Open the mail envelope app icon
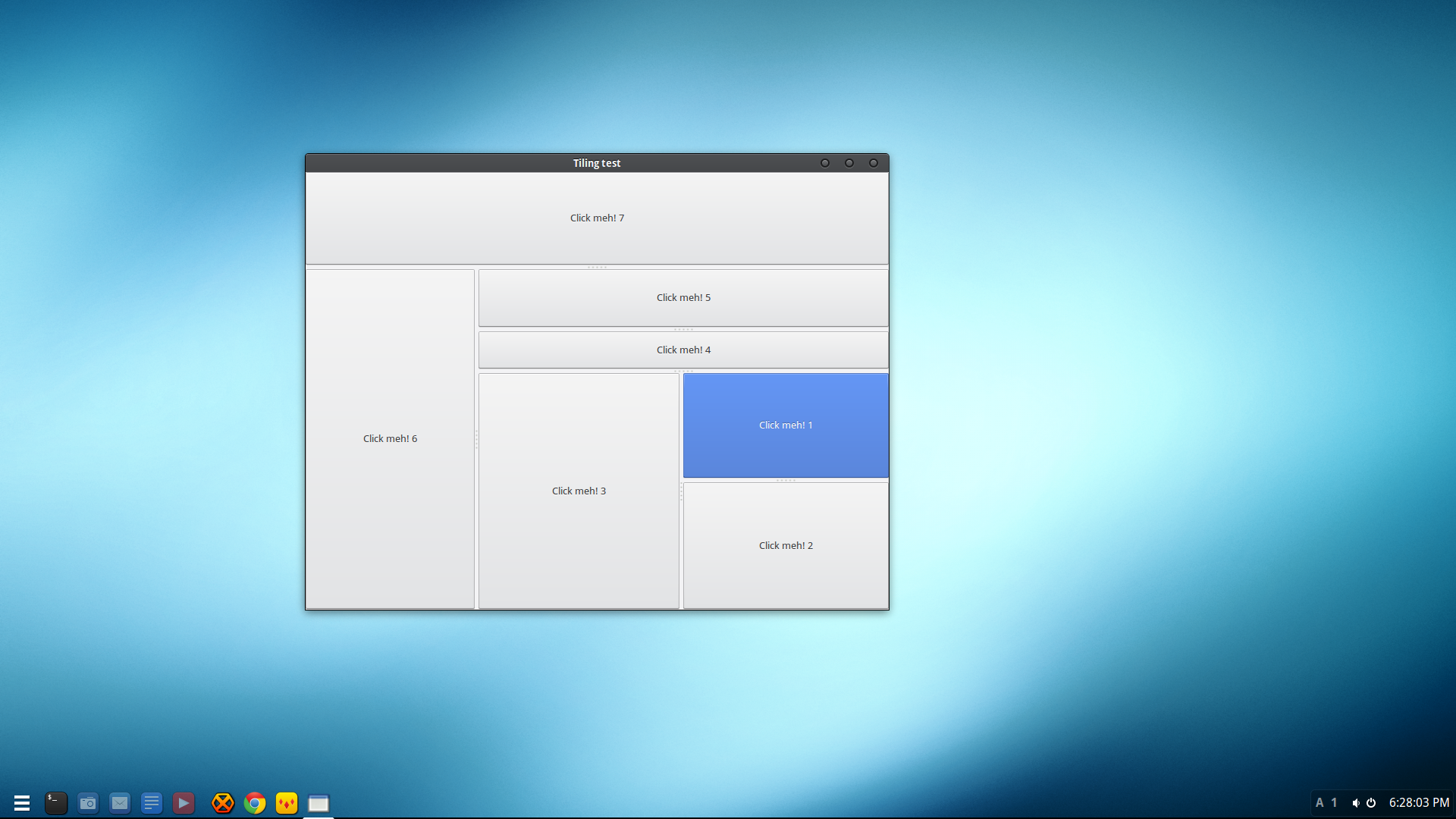The width and height of the screenshot is (1456, 819). pos(120,803)
